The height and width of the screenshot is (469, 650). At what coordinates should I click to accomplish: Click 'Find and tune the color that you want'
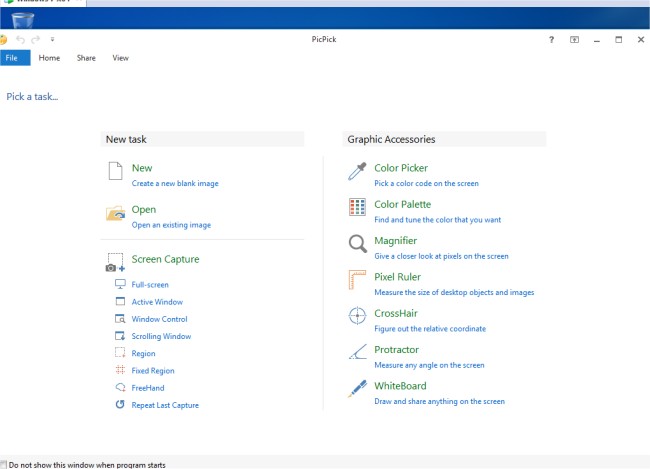tap(437, 220)
